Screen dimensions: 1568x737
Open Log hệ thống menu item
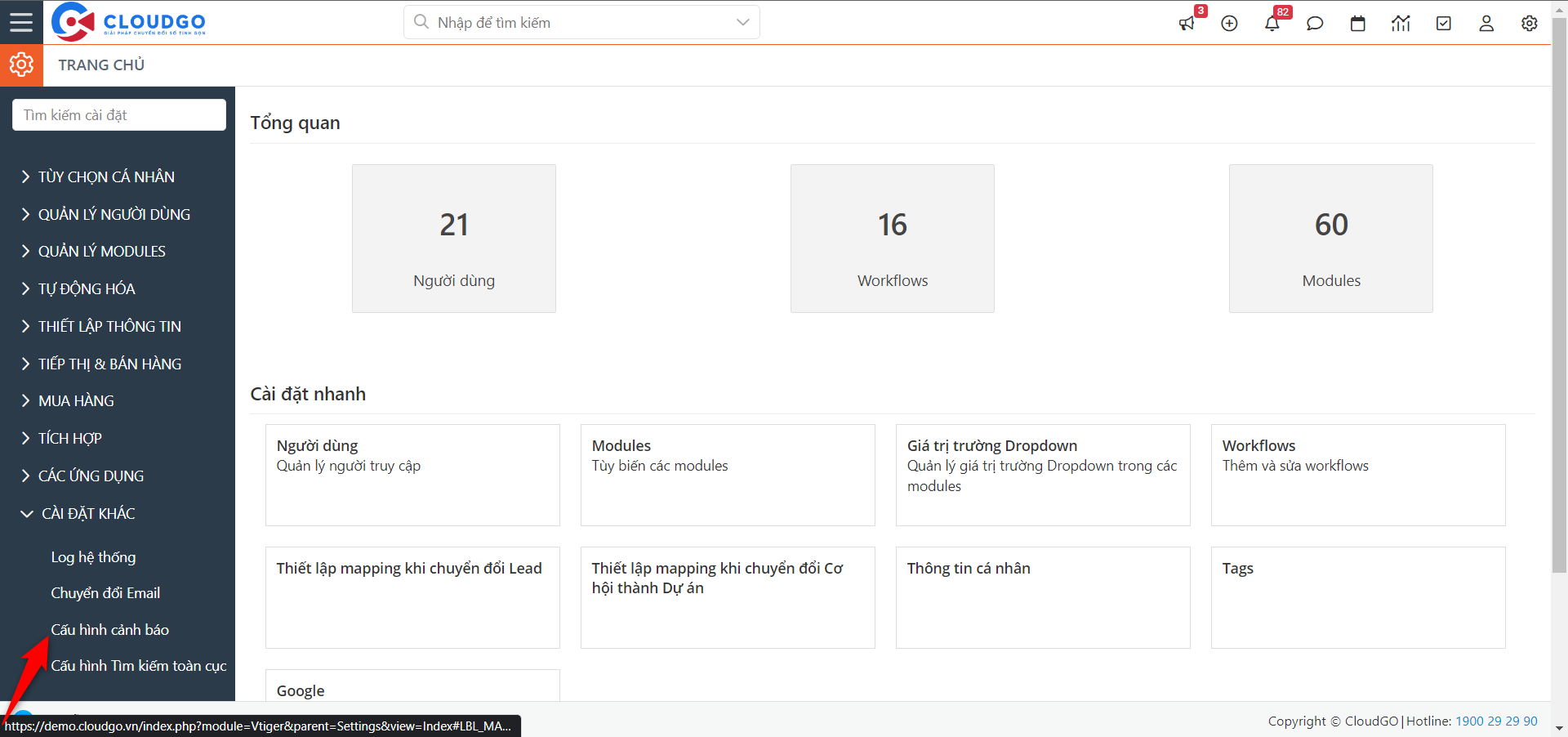(93, 557)
